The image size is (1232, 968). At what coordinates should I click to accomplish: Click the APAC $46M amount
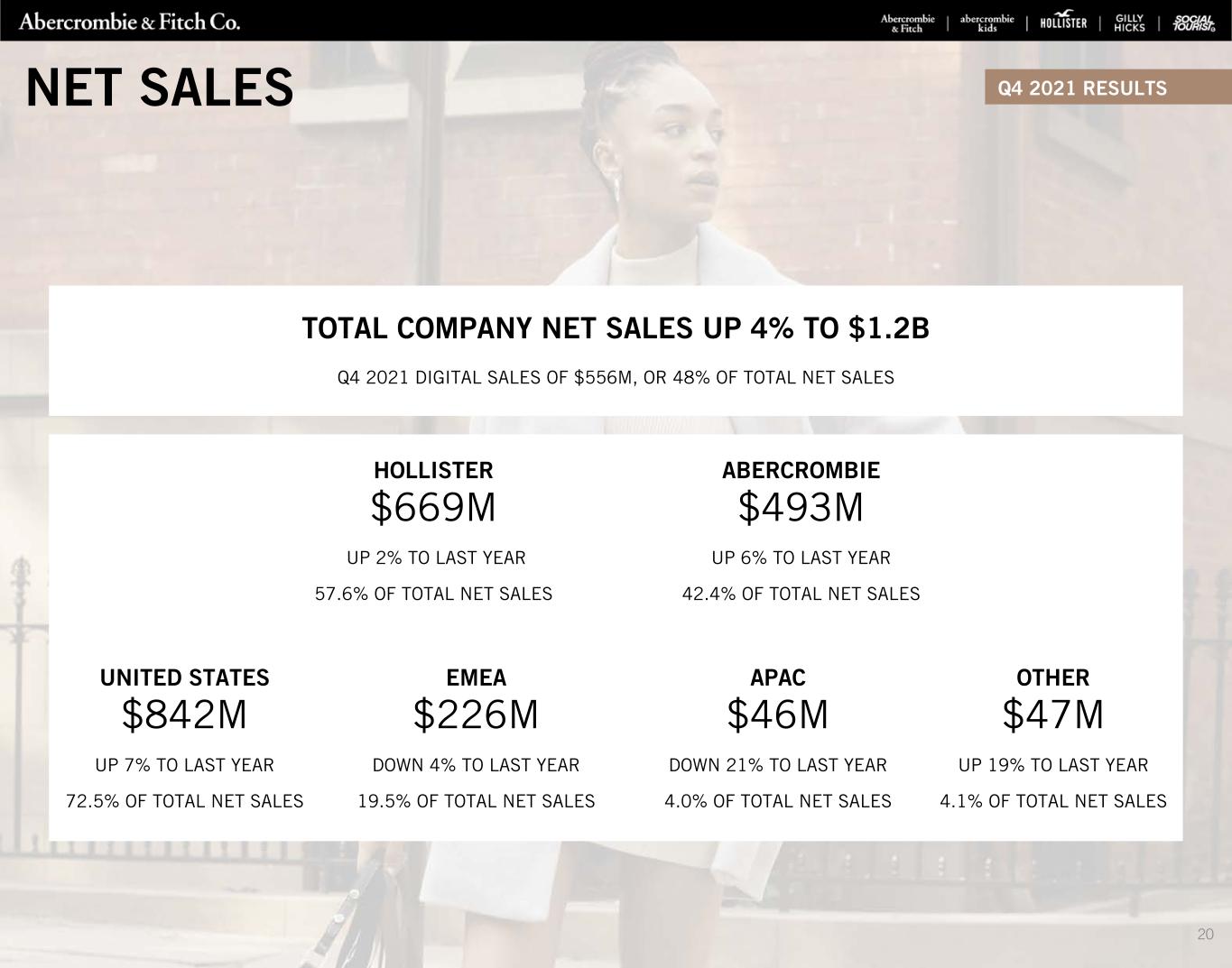pos(777,715)
